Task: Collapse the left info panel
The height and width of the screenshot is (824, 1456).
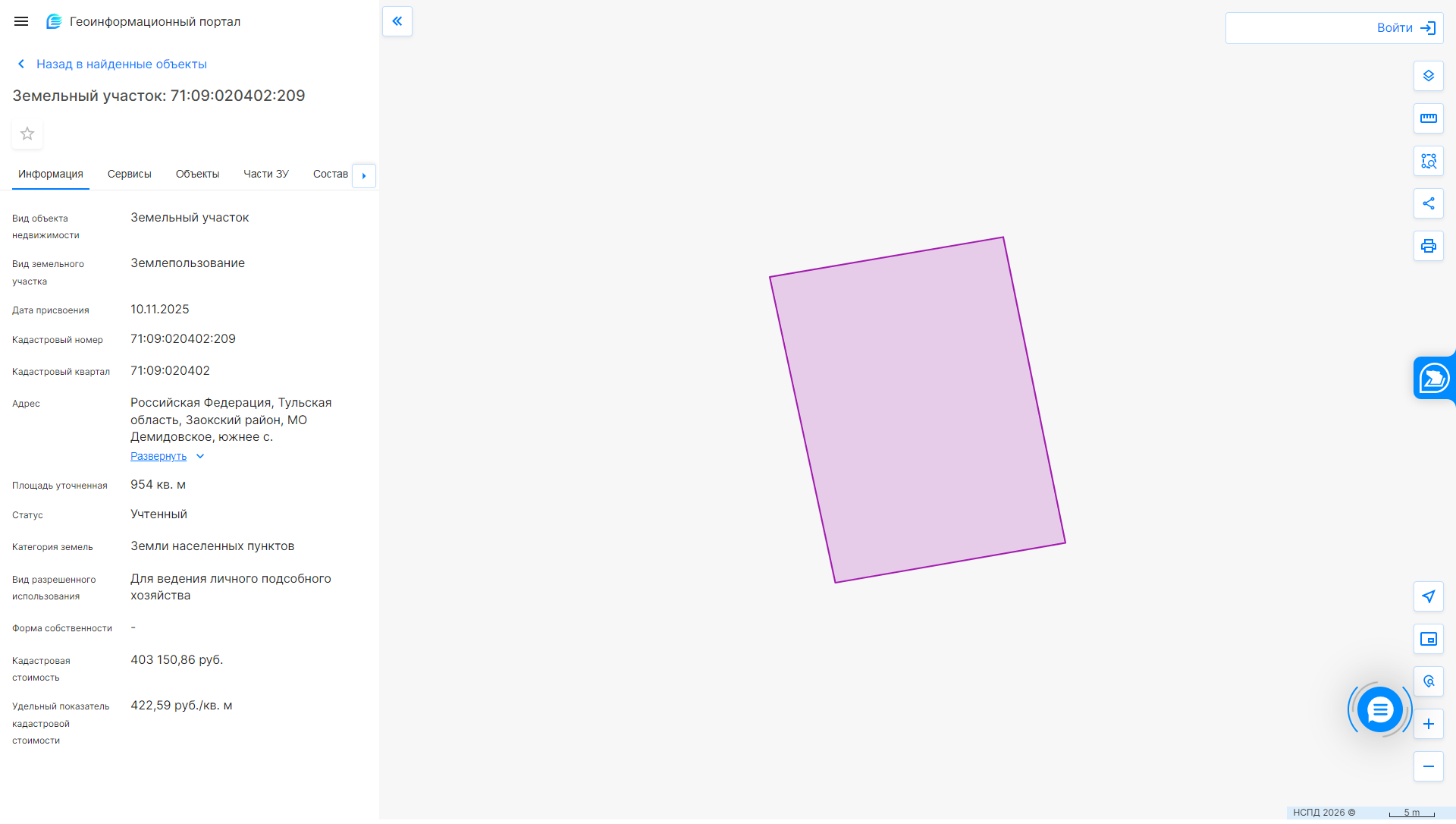Action: point(397,21)
